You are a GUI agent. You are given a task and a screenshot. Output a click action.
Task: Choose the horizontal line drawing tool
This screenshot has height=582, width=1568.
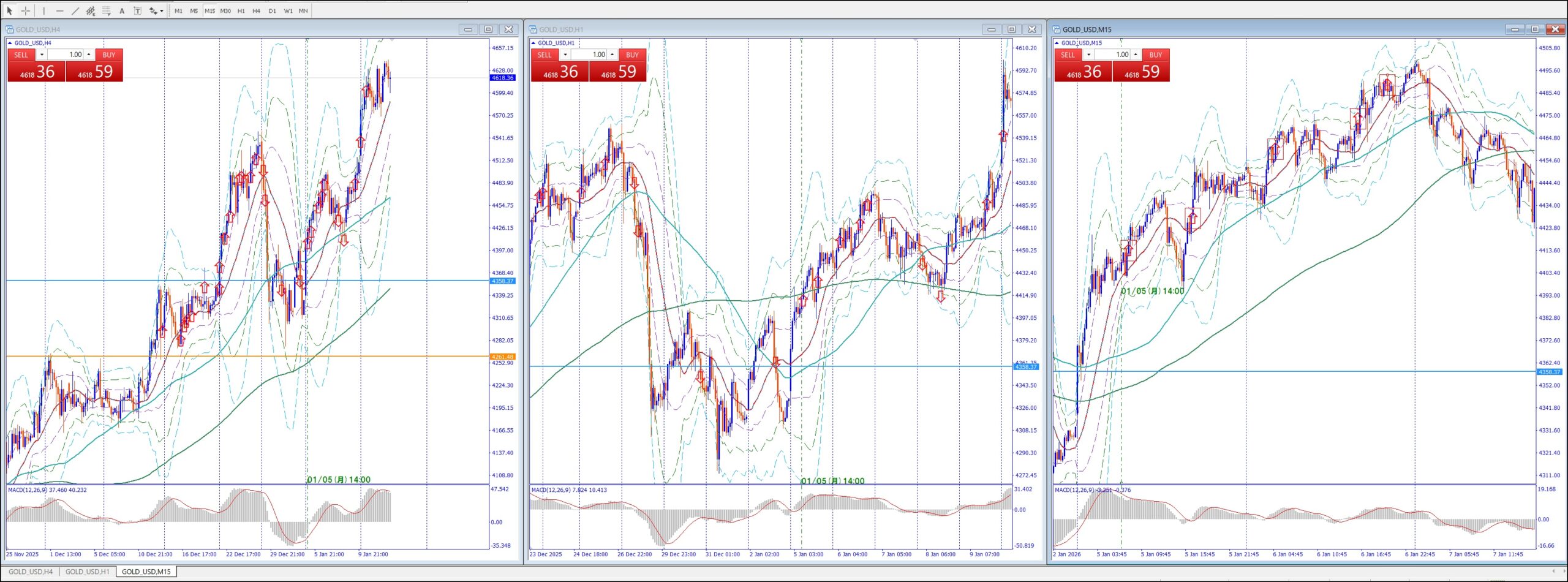point(59,10)
